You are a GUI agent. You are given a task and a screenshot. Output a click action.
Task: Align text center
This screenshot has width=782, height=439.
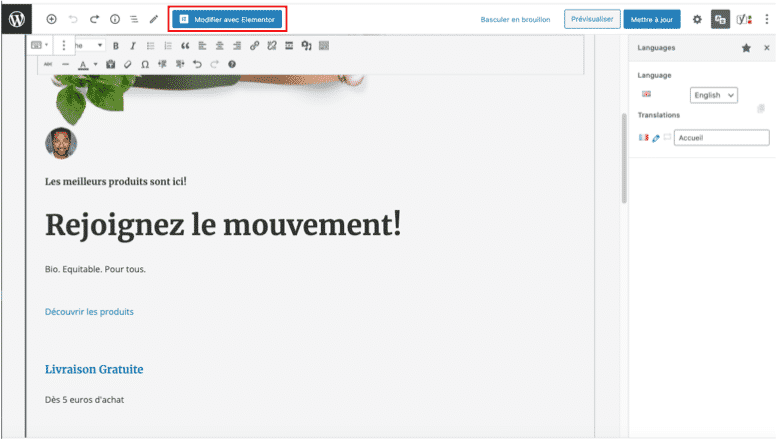(219, 46)
